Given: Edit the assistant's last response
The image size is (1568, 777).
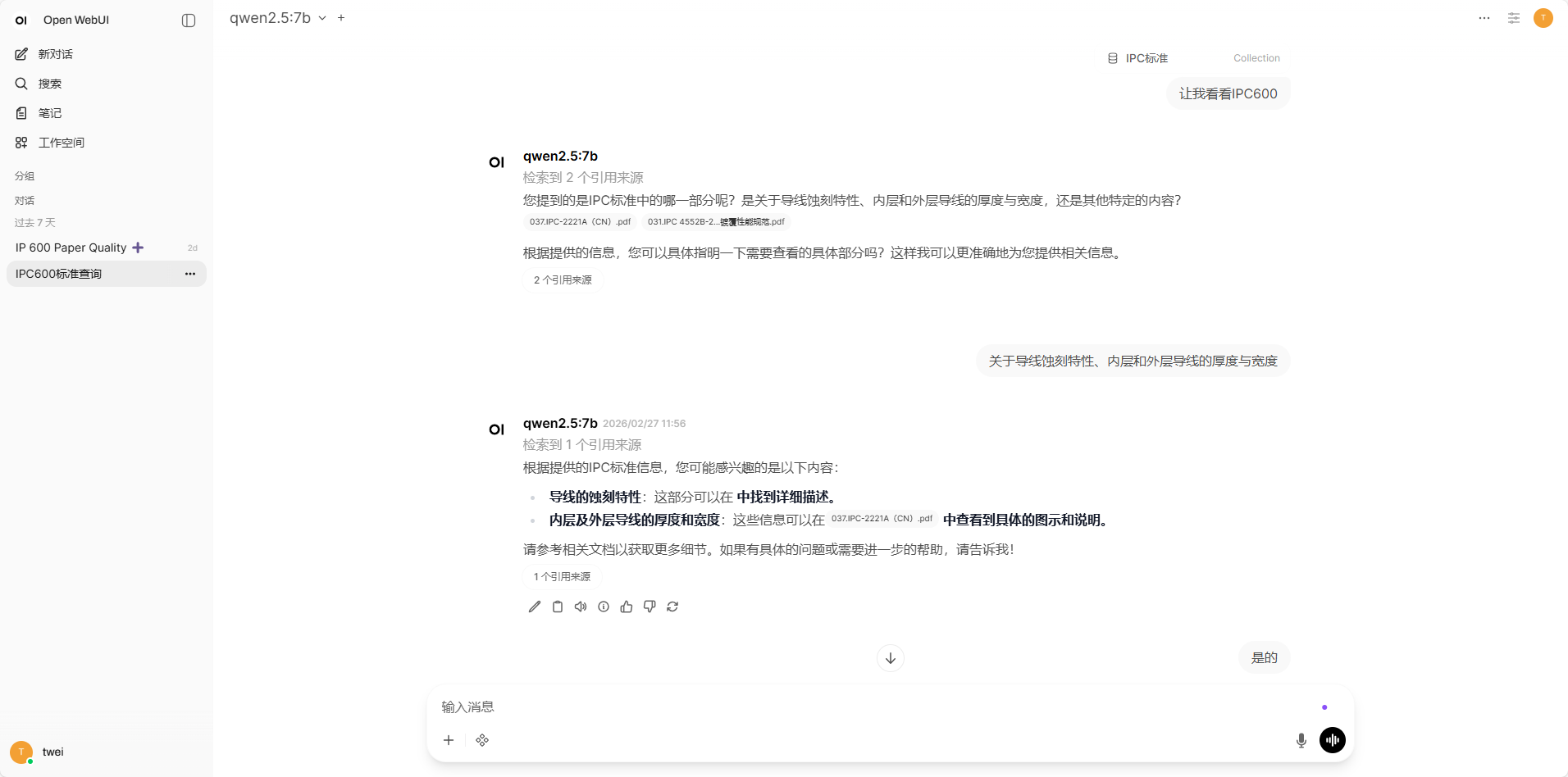Looking at the screenshot, I should [x=534, y=606].
